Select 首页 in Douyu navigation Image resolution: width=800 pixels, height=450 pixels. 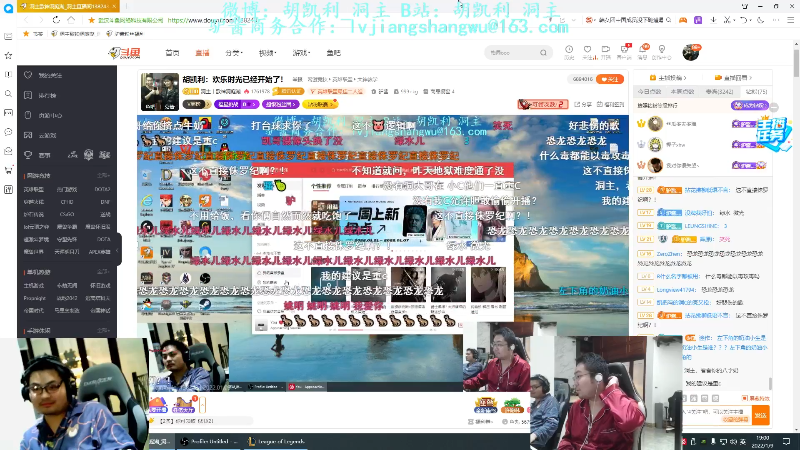tap(172, 53)
